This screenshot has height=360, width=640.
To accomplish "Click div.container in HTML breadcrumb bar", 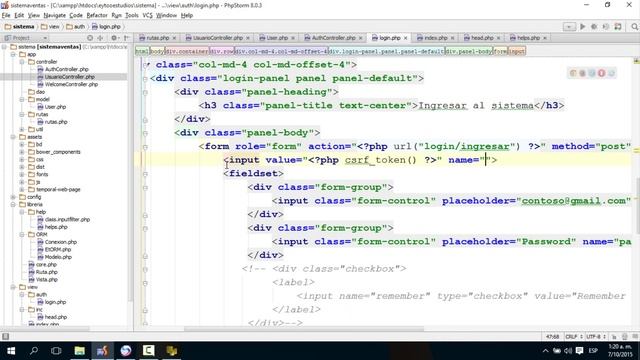I will pos(187,51).
